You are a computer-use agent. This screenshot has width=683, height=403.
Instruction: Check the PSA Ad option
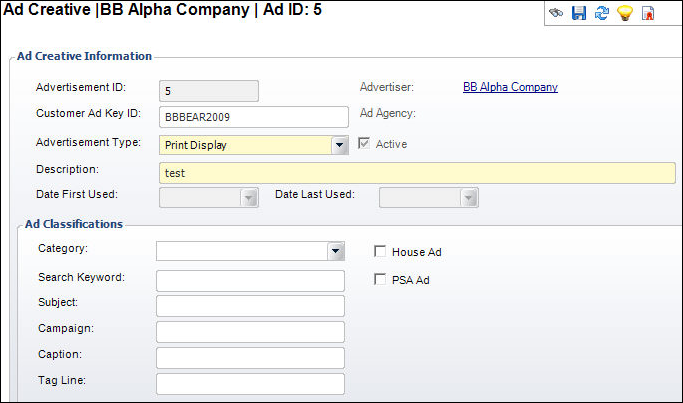(380, 279)
